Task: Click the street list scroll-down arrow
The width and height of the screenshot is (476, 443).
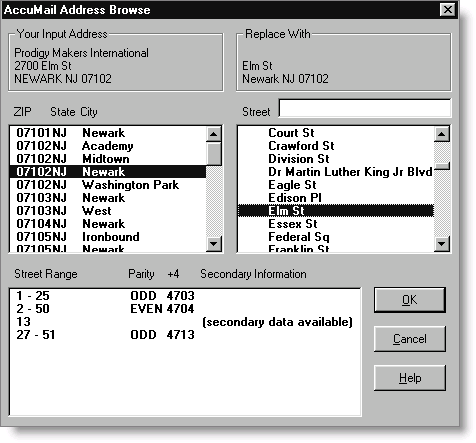Action: coord(442,244)
